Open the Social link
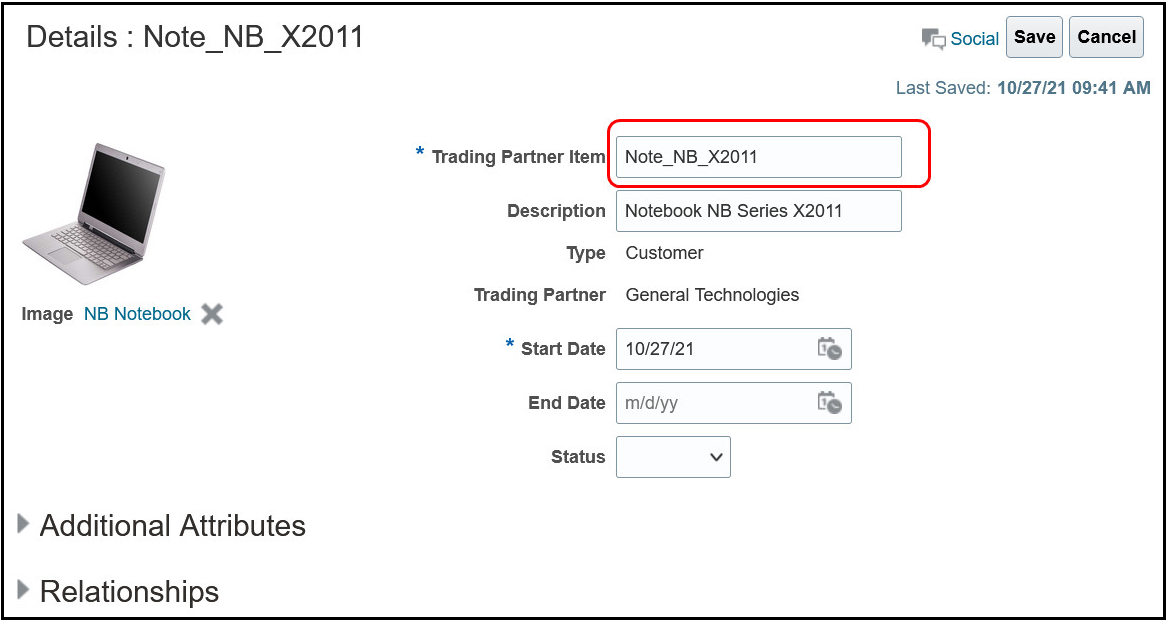1166x621 pixels. (x=975, y=39)
